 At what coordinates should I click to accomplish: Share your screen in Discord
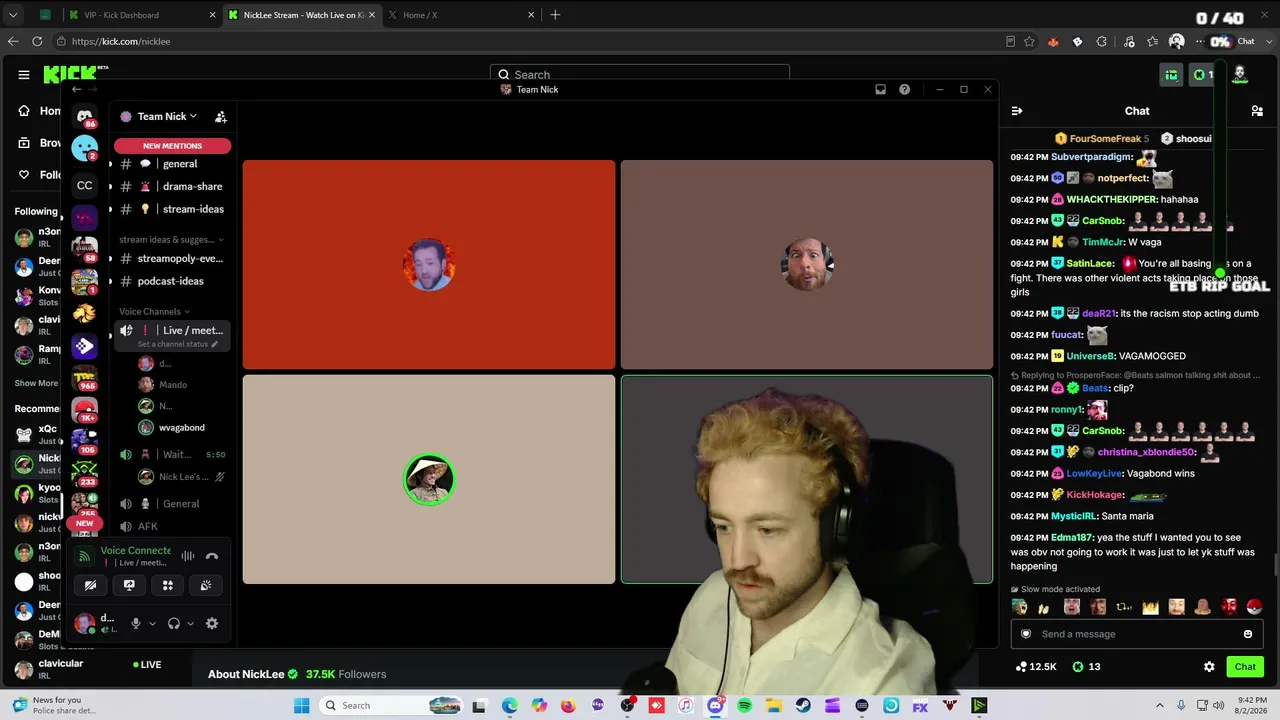click(x=129, y=585)
